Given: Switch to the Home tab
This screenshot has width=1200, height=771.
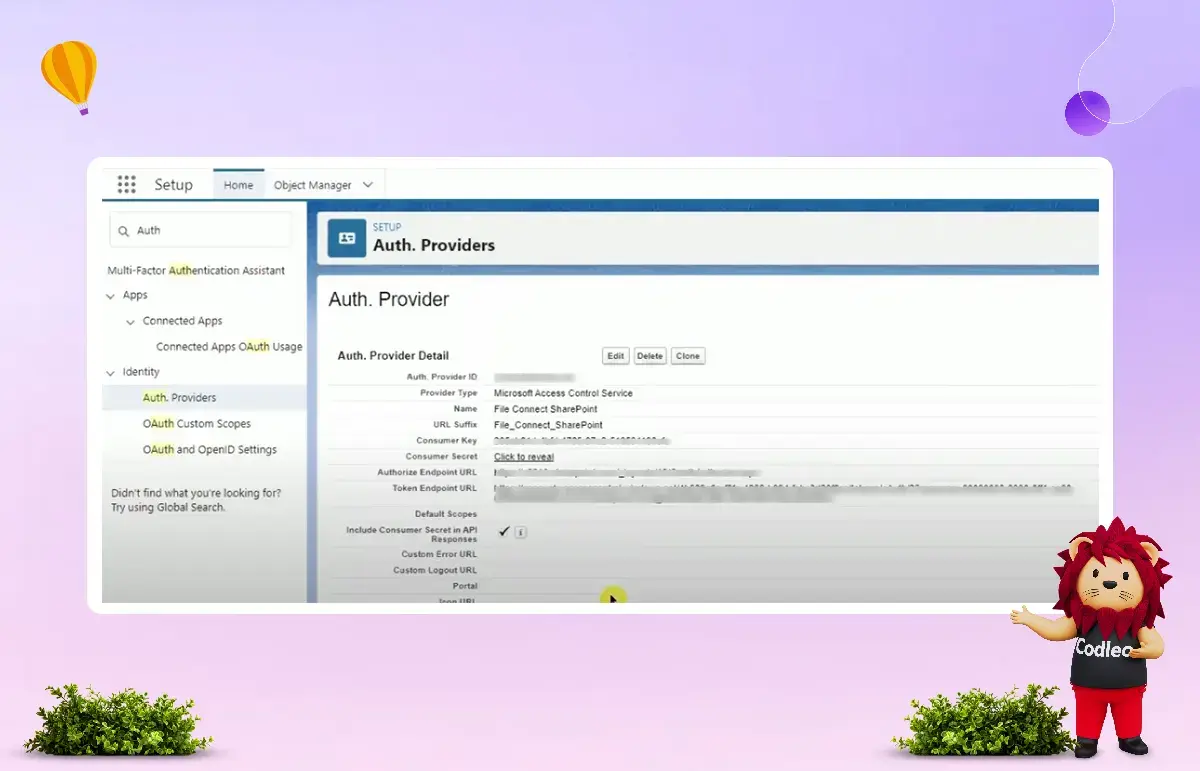Looking at the screenshot, I should click(238, 185).
